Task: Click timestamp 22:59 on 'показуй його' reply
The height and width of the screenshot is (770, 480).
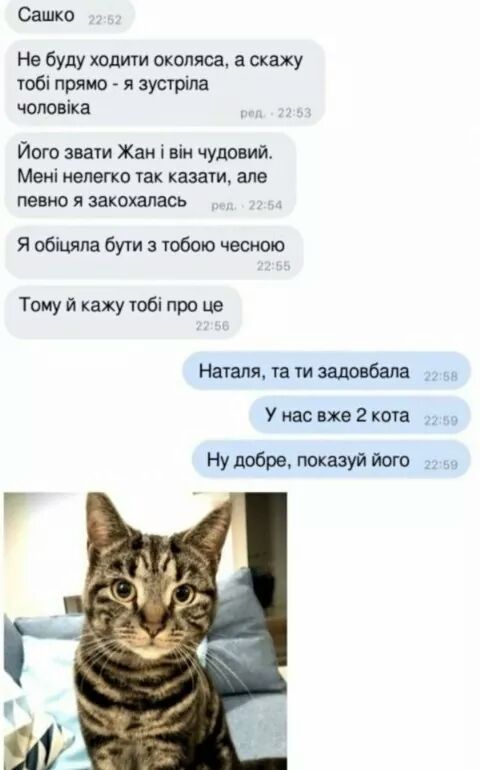Action: click(441, 465)
